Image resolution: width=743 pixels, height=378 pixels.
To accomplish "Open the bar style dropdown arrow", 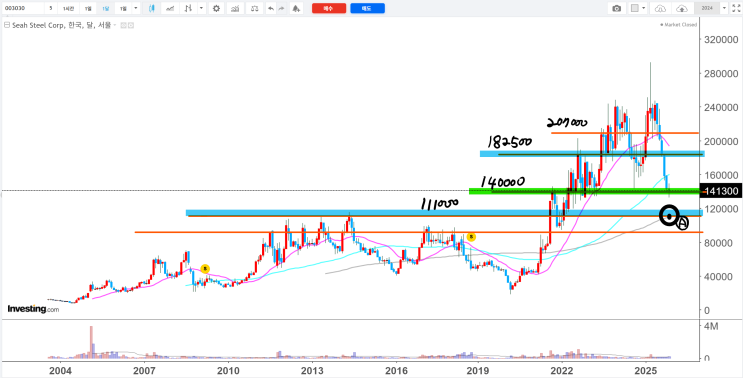I will [x=202, y=8].
